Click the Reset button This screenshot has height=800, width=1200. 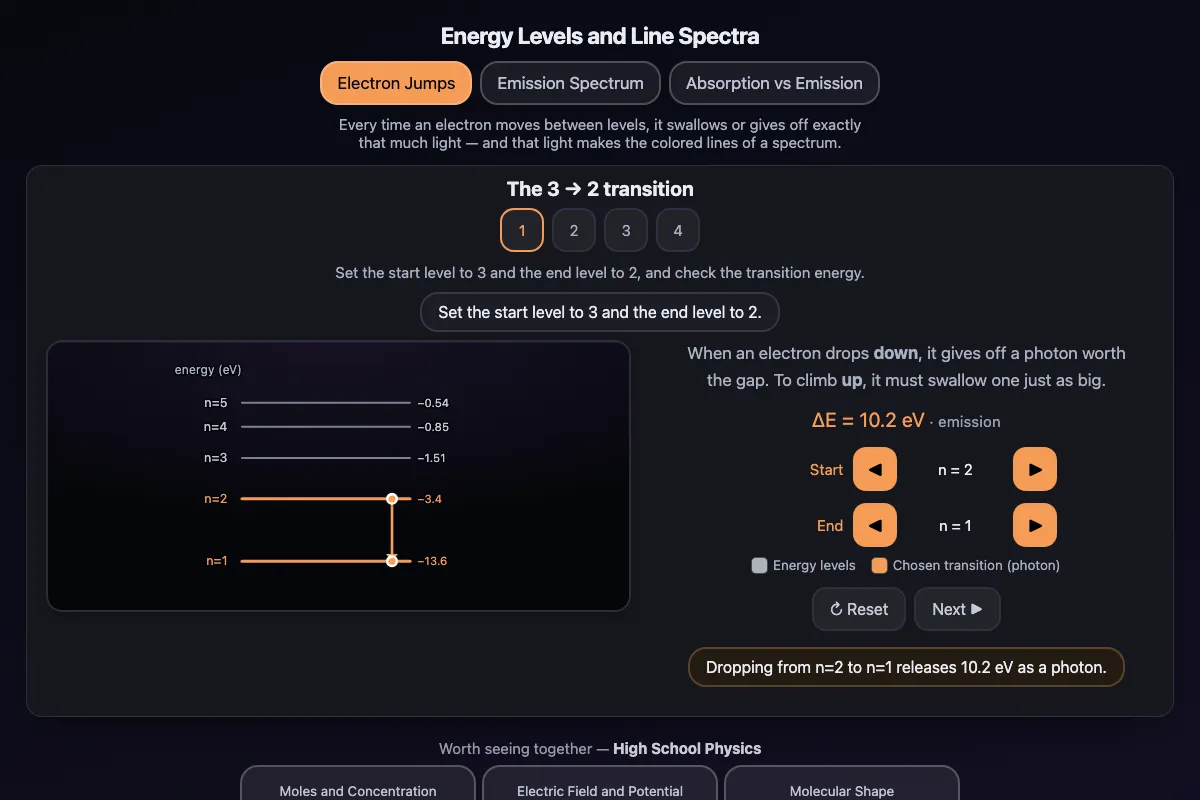859,609
